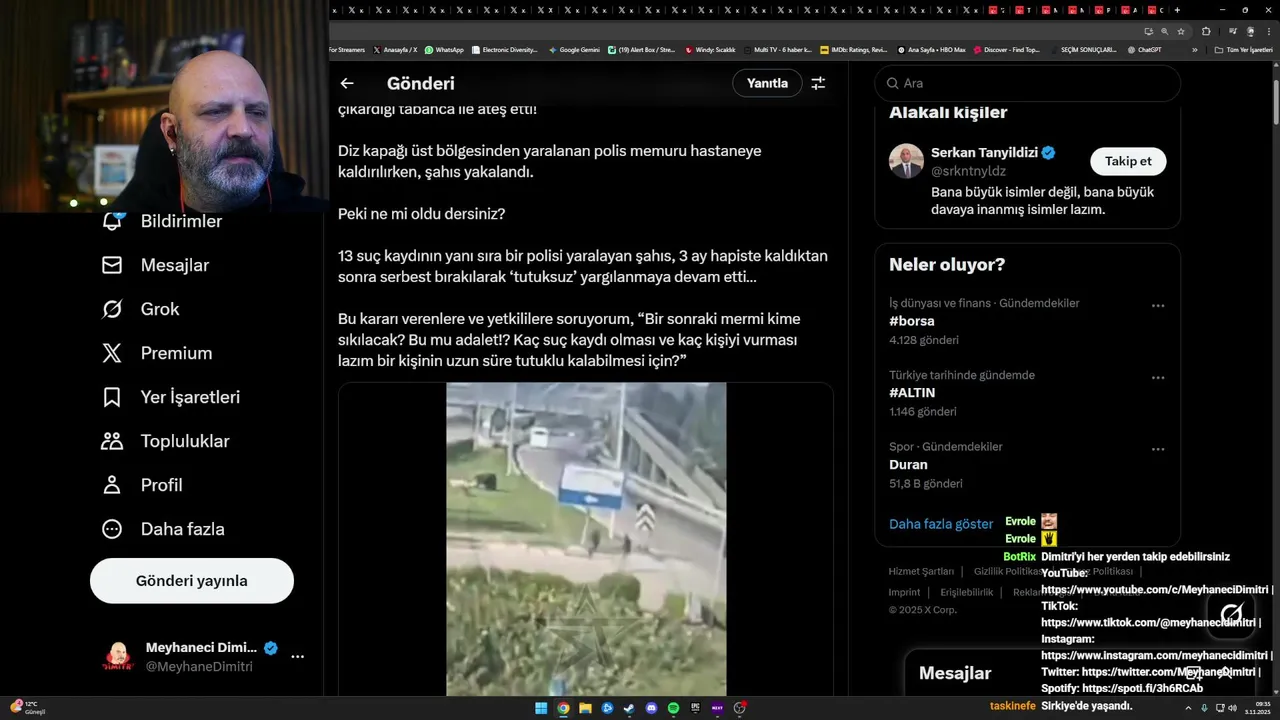Open Imprint footer link
Viewport: 1280px width, 720px height.
click(x=904, y=592)
